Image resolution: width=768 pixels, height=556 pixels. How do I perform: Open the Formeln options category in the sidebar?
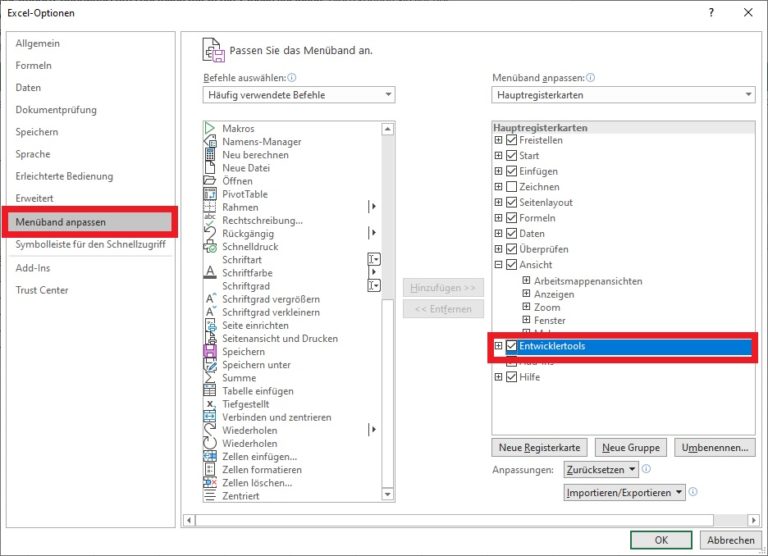tap(33, 65)
